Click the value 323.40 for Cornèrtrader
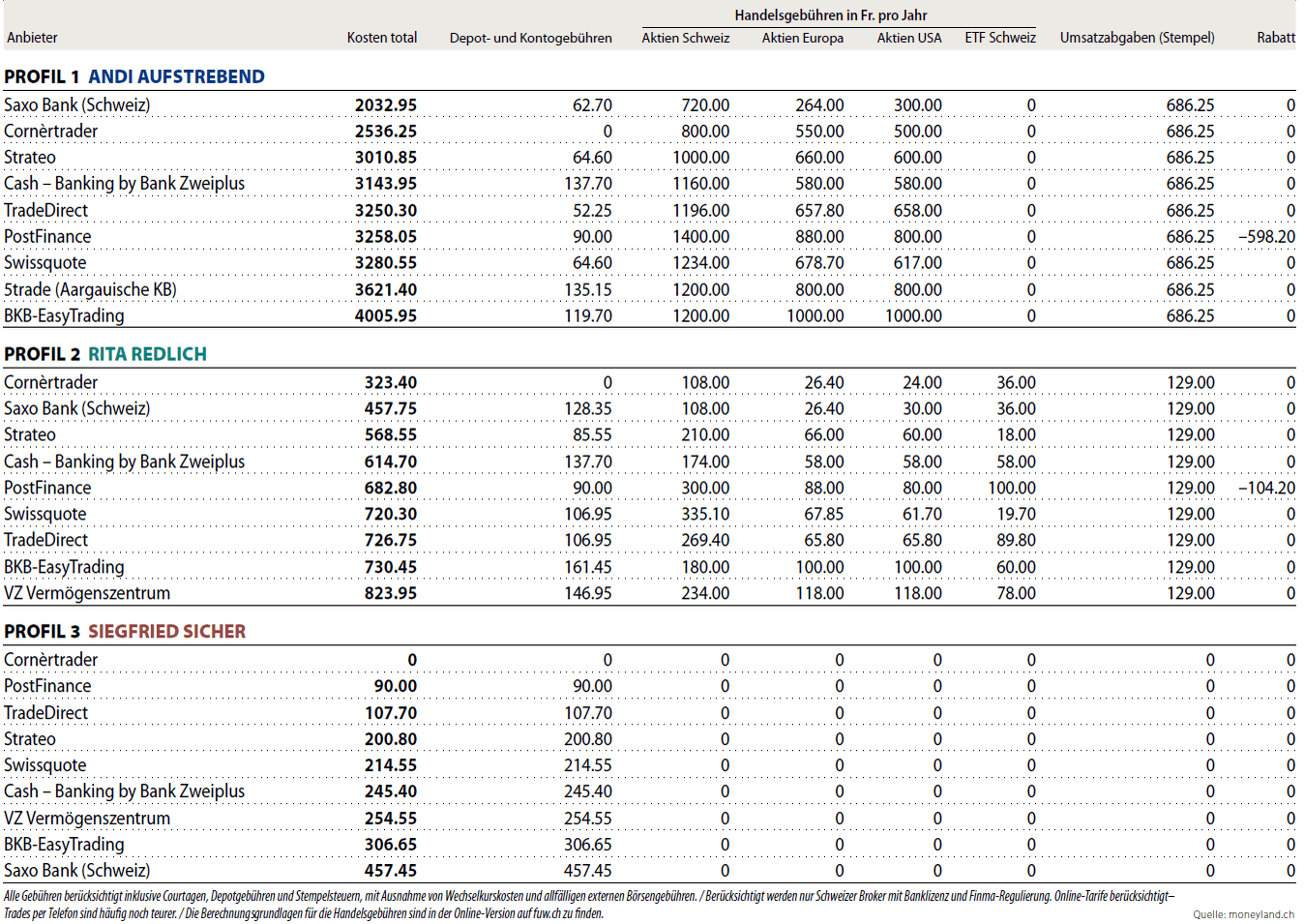Viewport: 1304px width, 924px height. click(x=391, y=383)
